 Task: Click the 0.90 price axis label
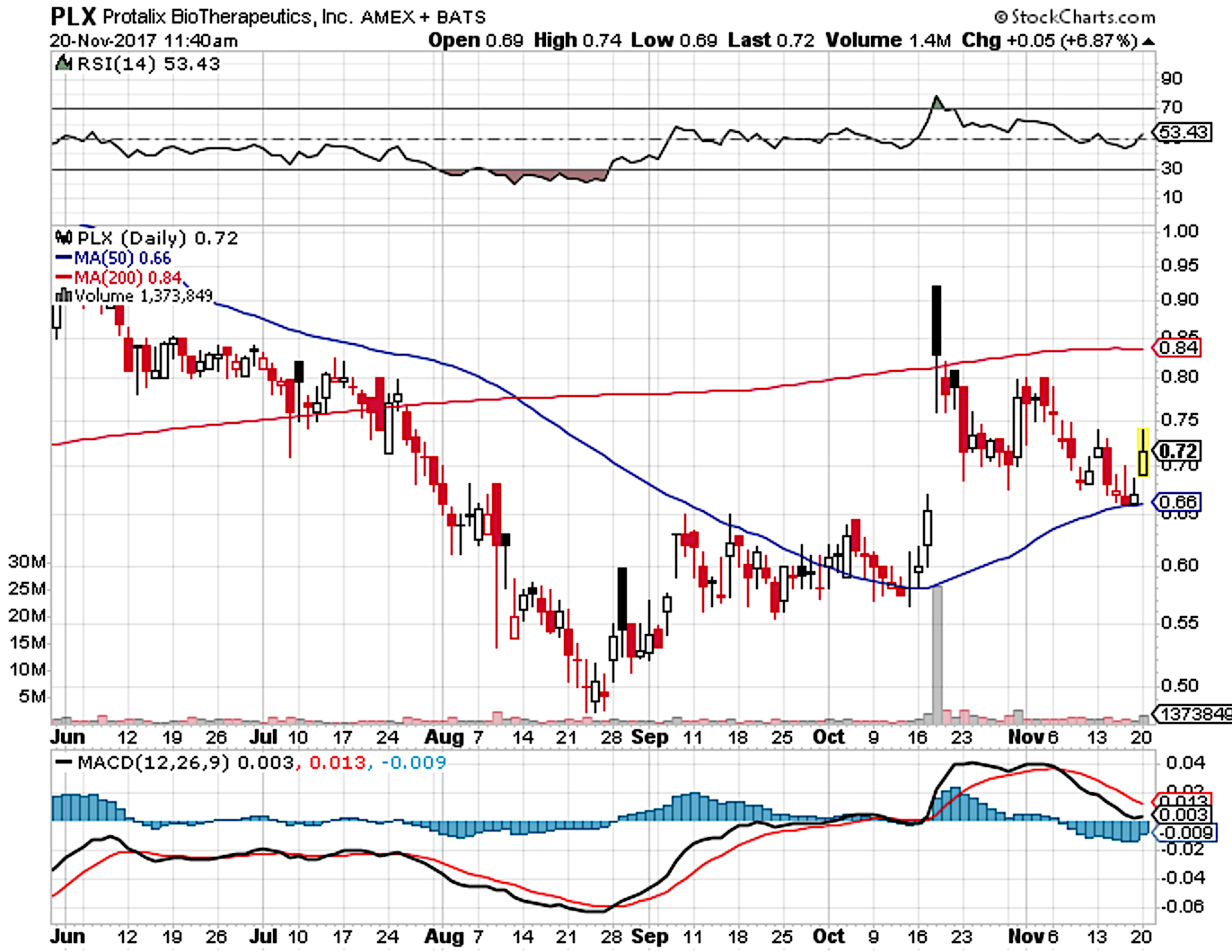[1180, 299]
